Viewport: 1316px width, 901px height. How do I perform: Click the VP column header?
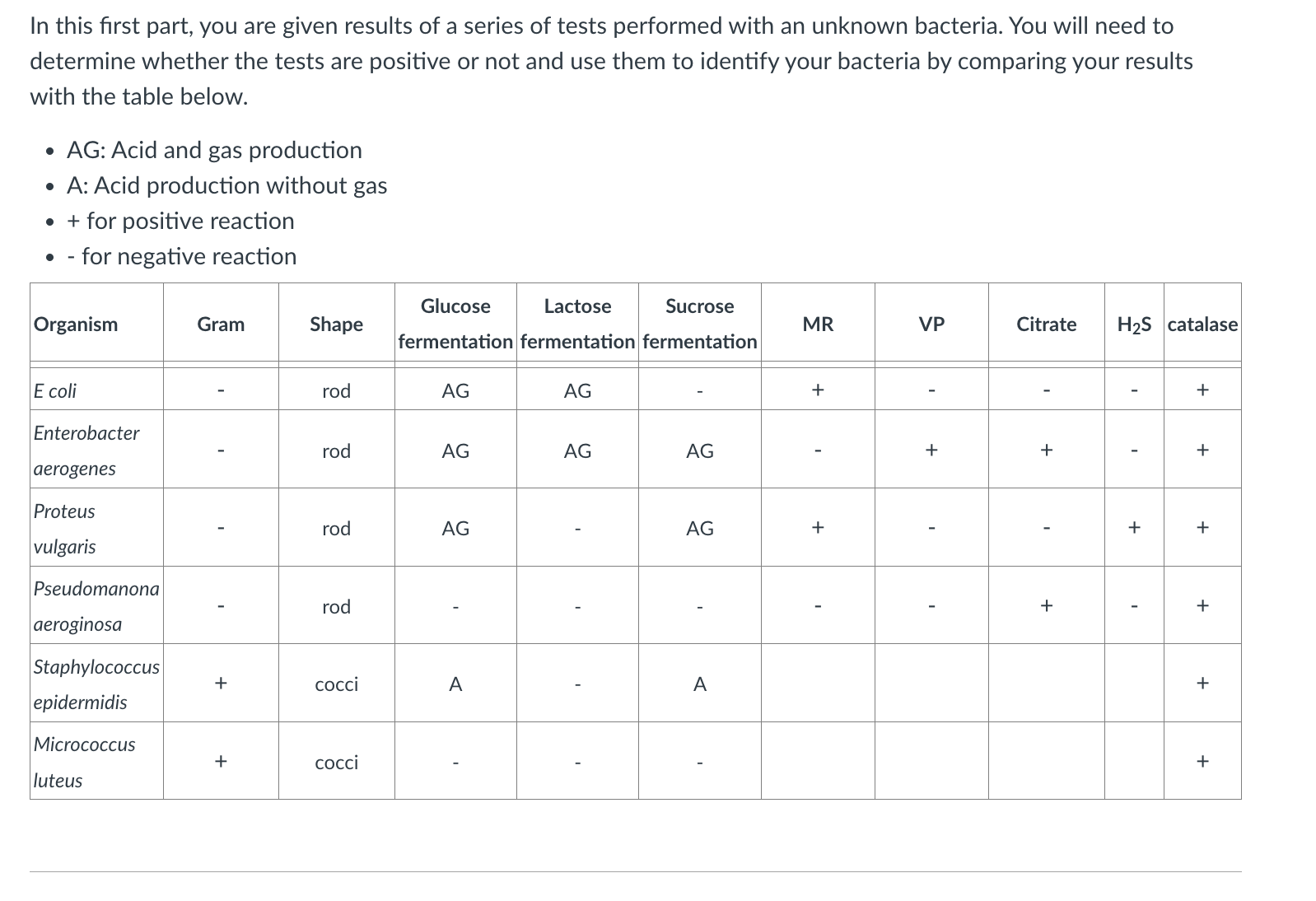click(931, 324)
